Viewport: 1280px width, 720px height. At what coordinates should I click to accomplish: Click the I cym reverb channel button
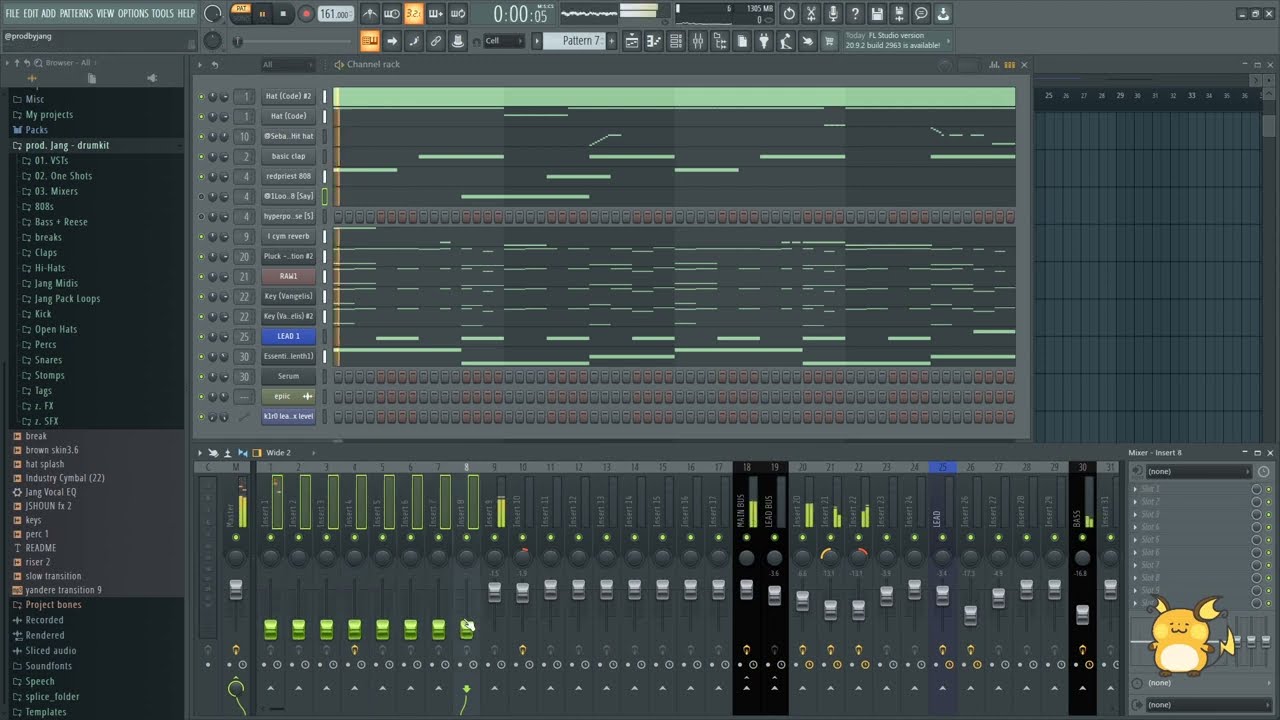click(289, 237)
